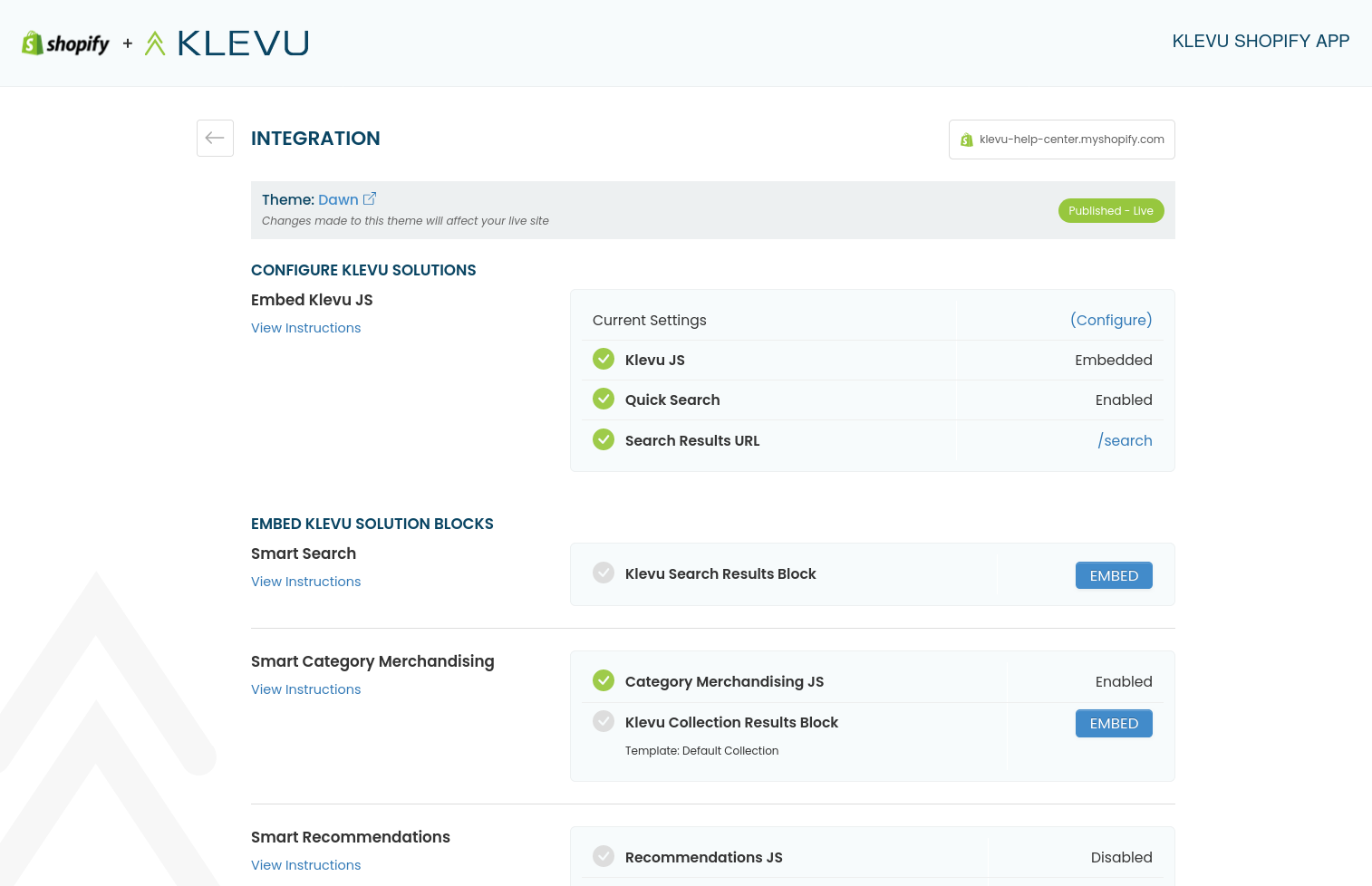Embed the Klevu Search Results Block
The height and width of the screenshot is (886, 1372).
click(1114, 575)
